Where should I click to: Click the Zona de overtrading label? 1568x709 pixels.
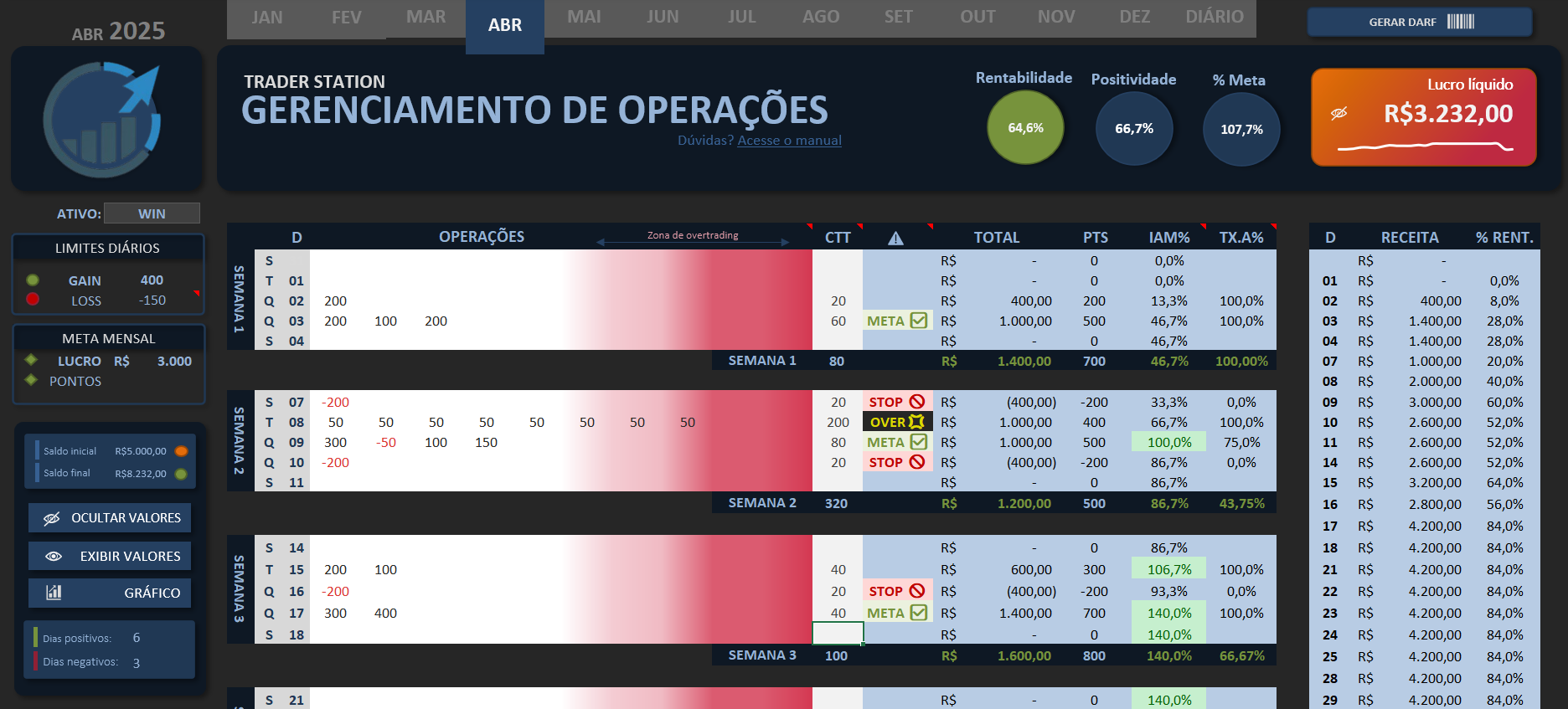pyautogui.click(x=693, y=235)
